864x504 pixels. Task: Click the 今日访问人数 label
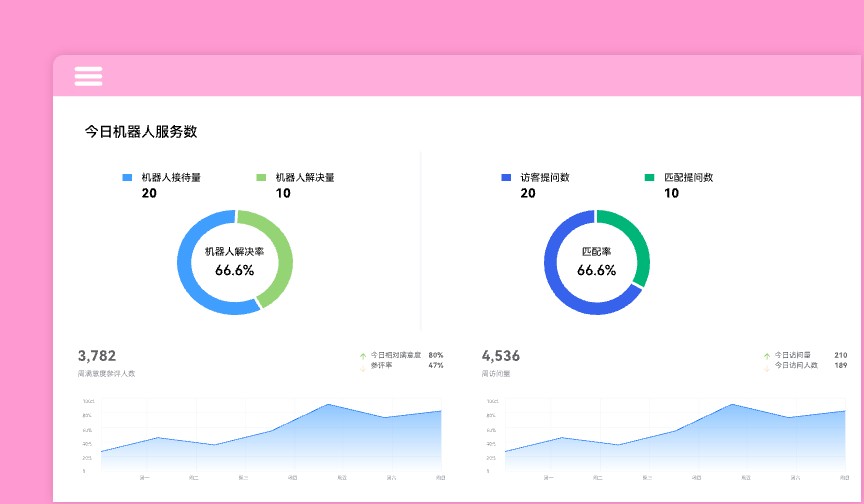(796, 365)
